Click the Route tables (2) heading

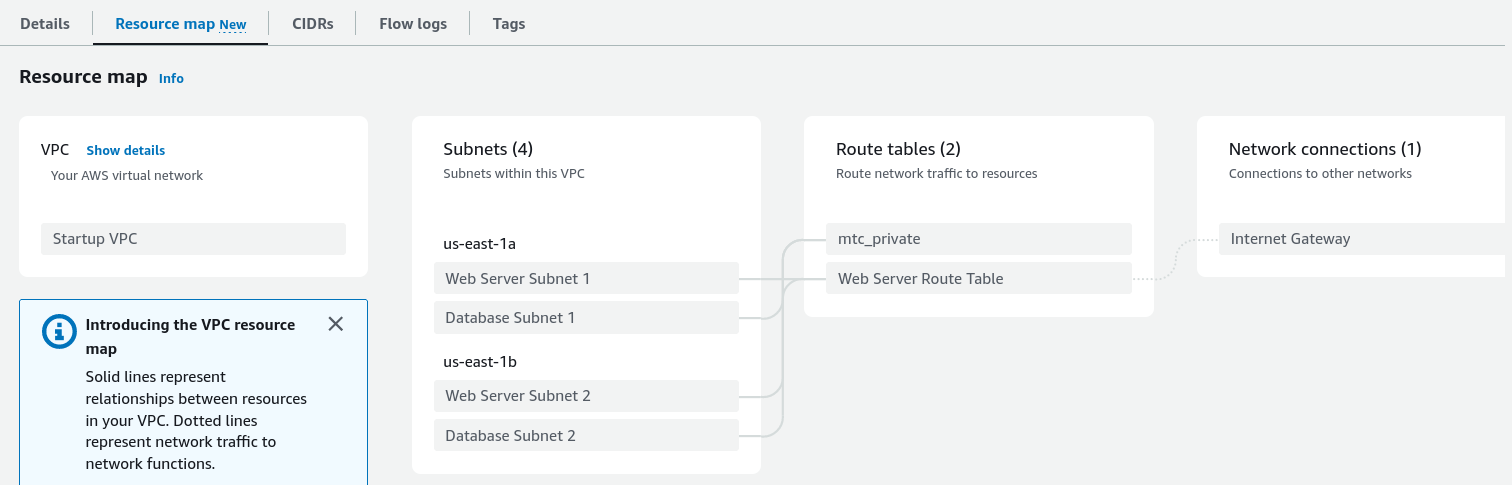(x=898, y=149)
